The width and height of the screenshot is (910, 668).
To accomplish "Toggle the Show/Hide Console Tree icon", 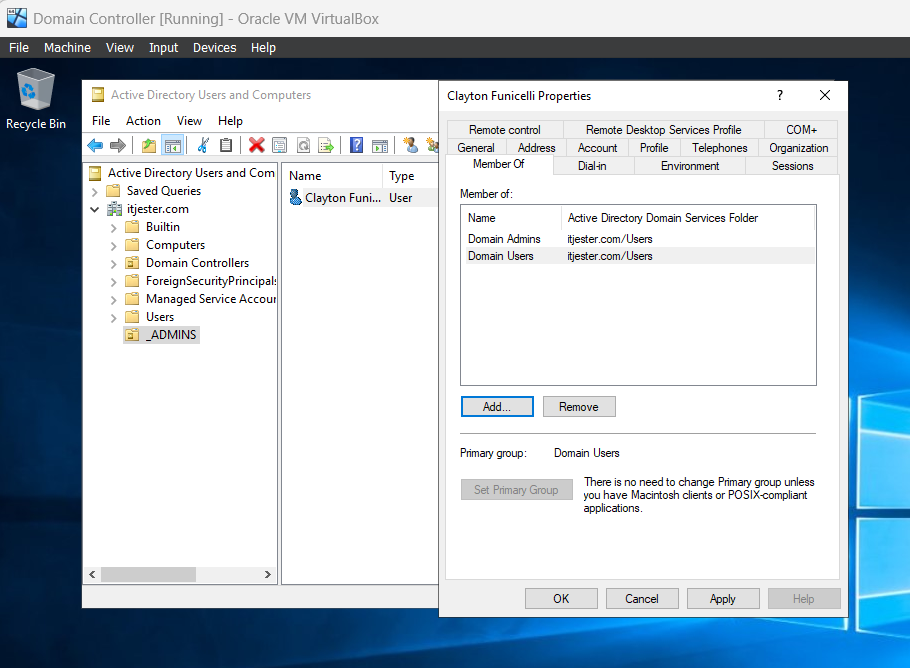I will click(x=173, y=145).
